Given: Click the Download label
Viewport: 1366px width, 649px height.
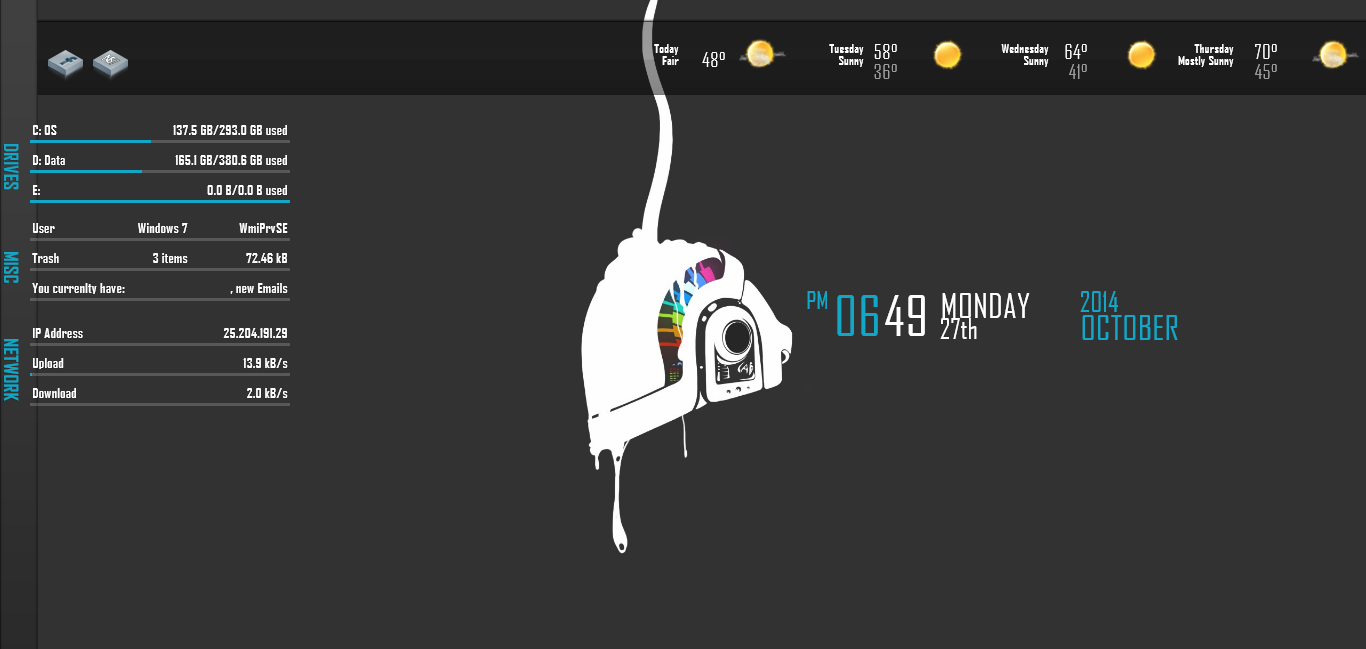Looking at the screenshot, I should tap(54, 393).
